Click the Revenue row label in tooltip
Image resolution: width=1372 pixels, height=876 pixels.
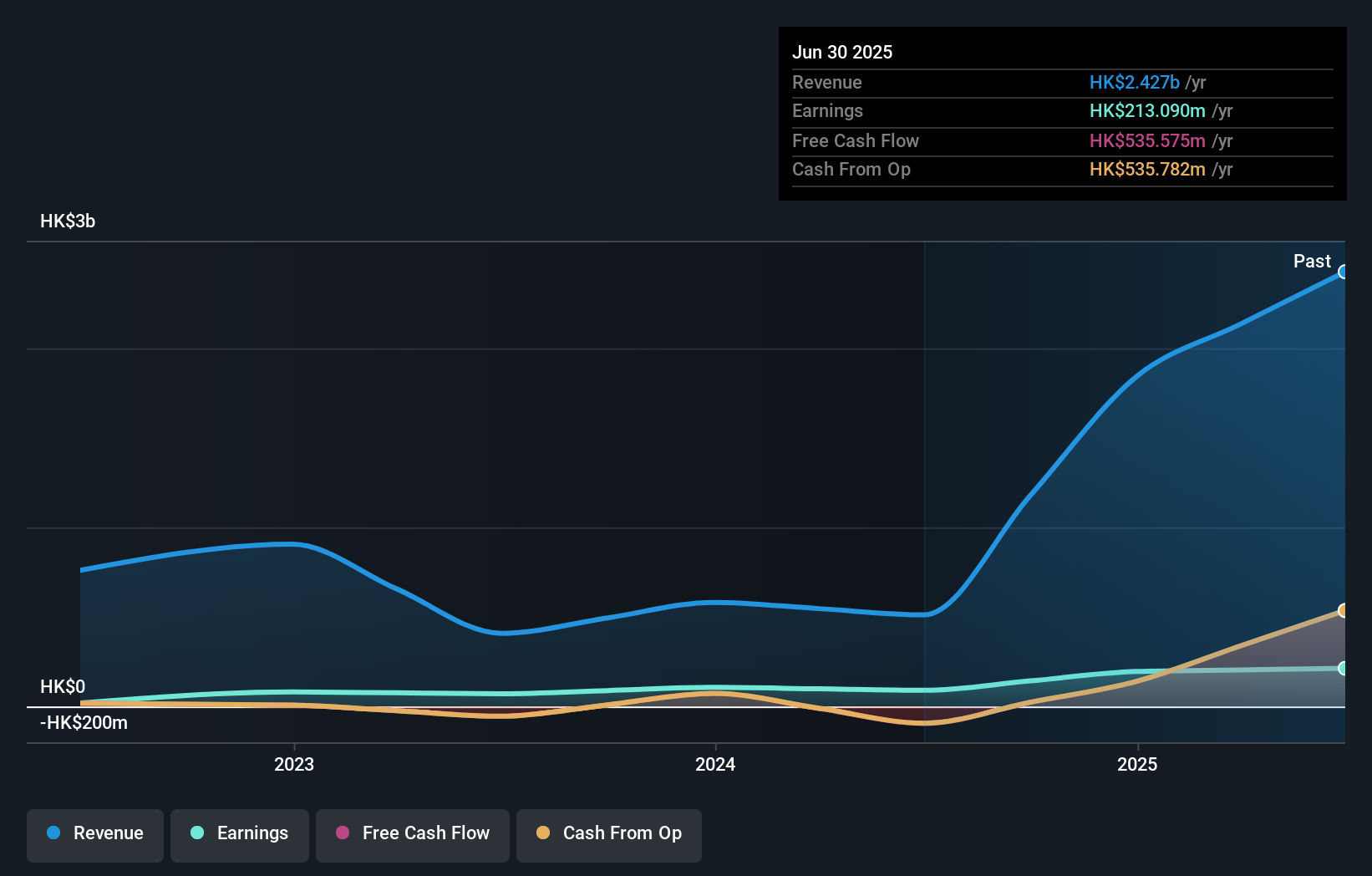tap(827, 82)
